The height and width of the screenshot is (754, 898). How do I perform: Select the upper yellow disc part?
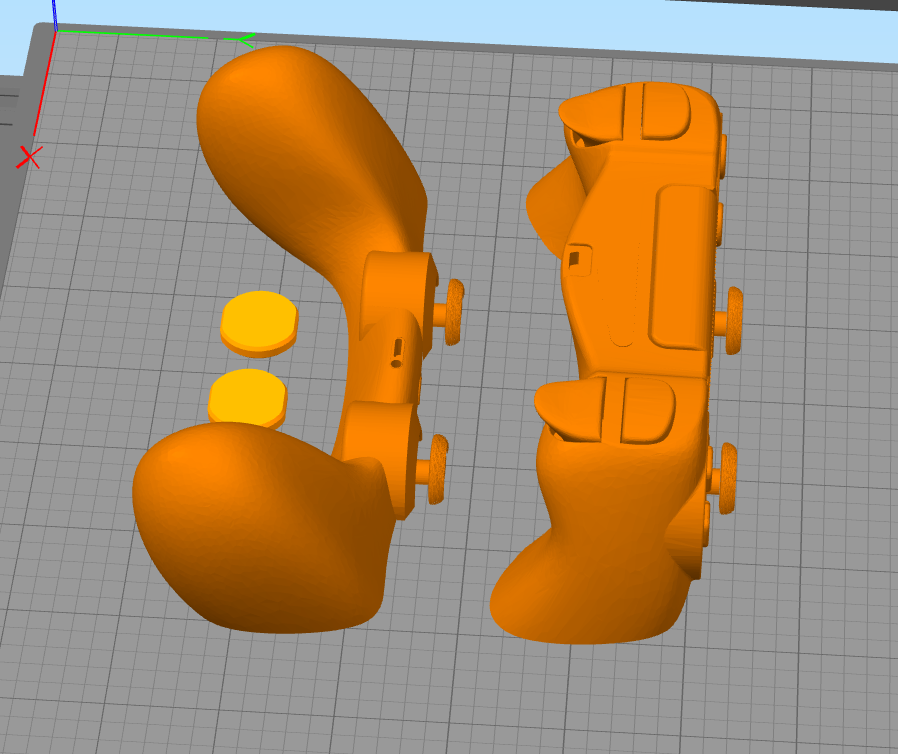tap(259, 322)
